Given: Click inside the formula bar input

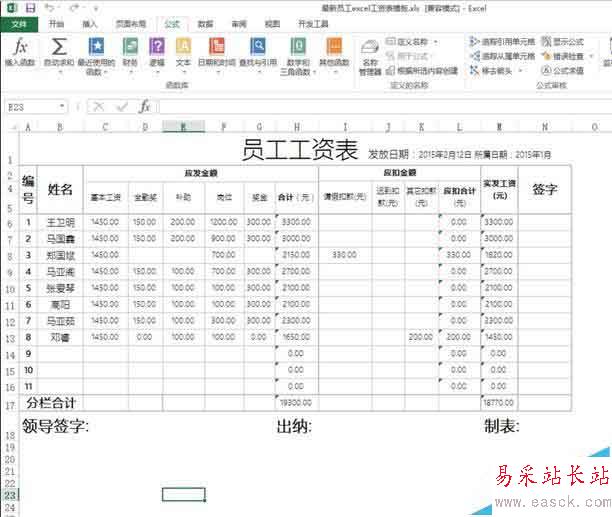Looking at the screenshot, I should (384, 107).
